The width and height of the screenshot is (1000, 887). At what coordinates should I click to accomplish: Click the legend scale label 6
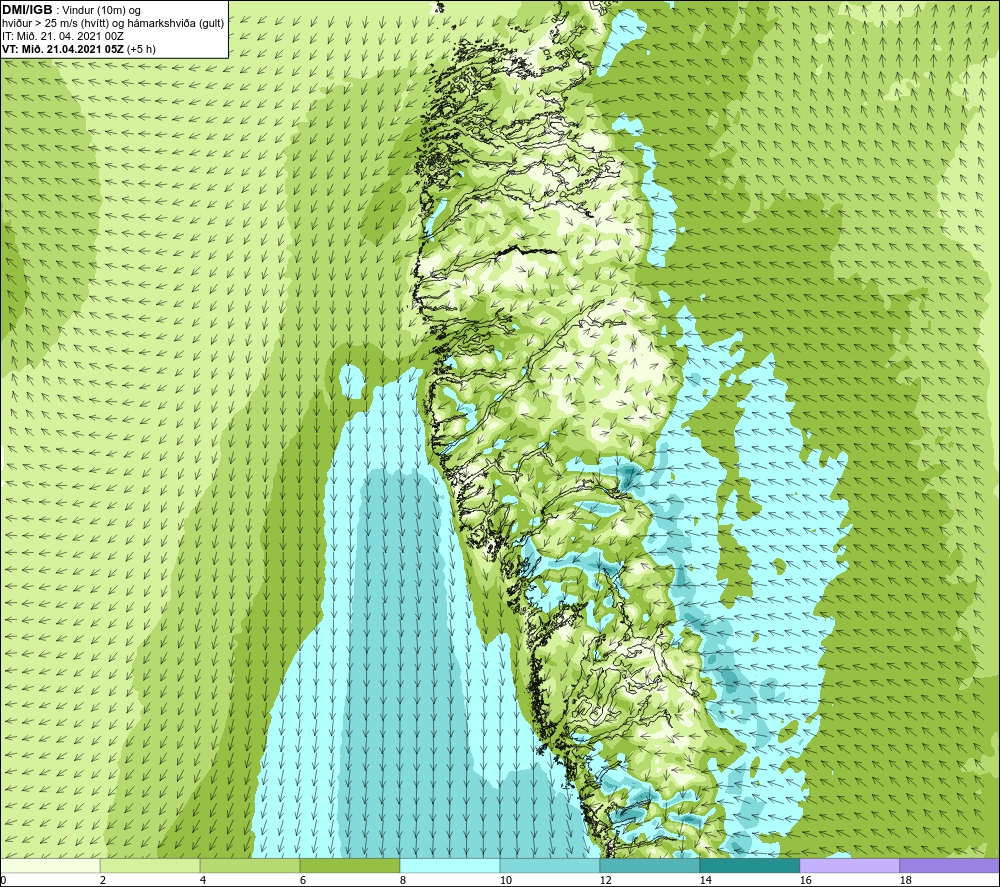(x=303, y=881)
